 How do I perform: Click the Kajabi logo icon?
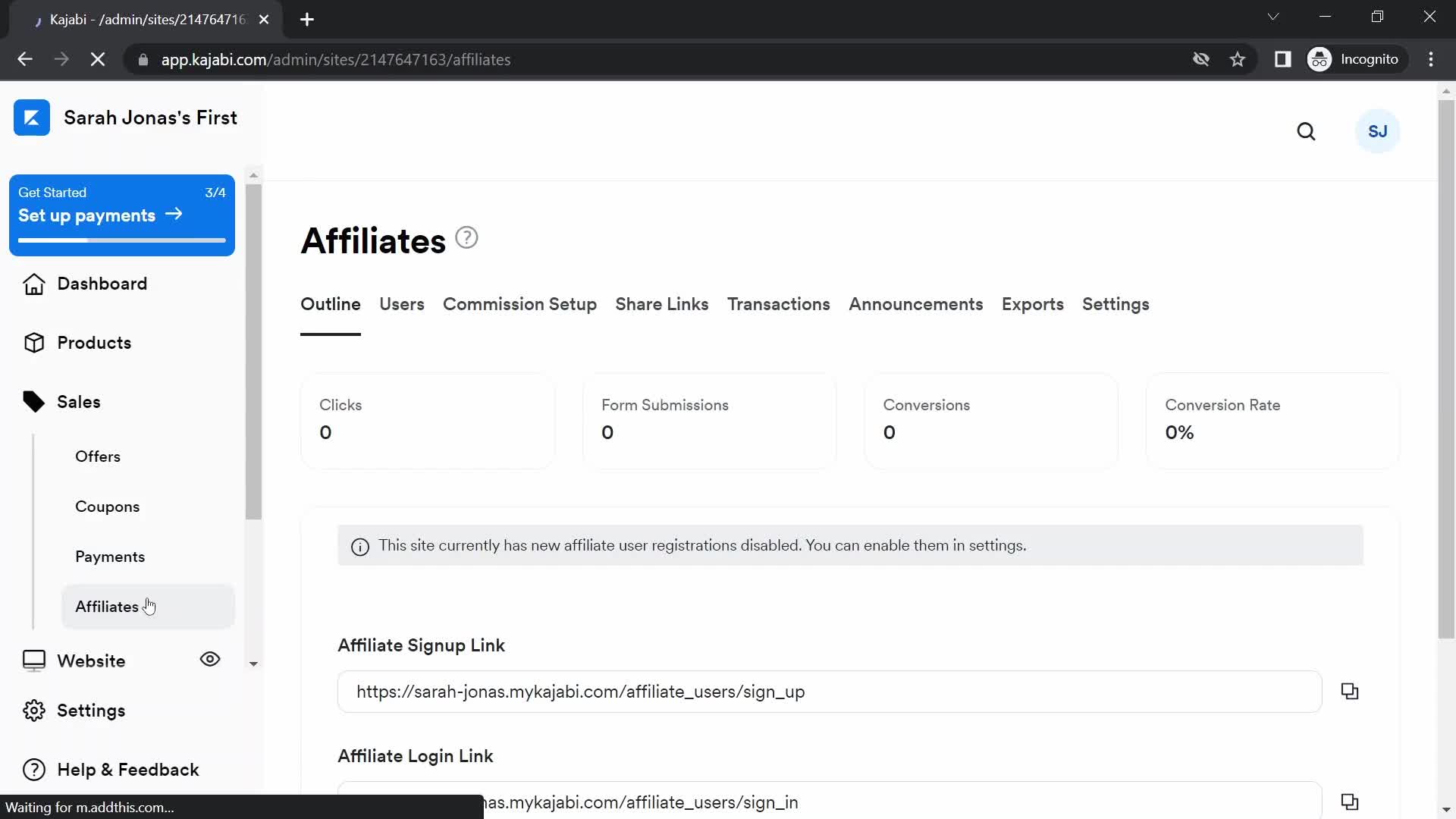point(32,118)
